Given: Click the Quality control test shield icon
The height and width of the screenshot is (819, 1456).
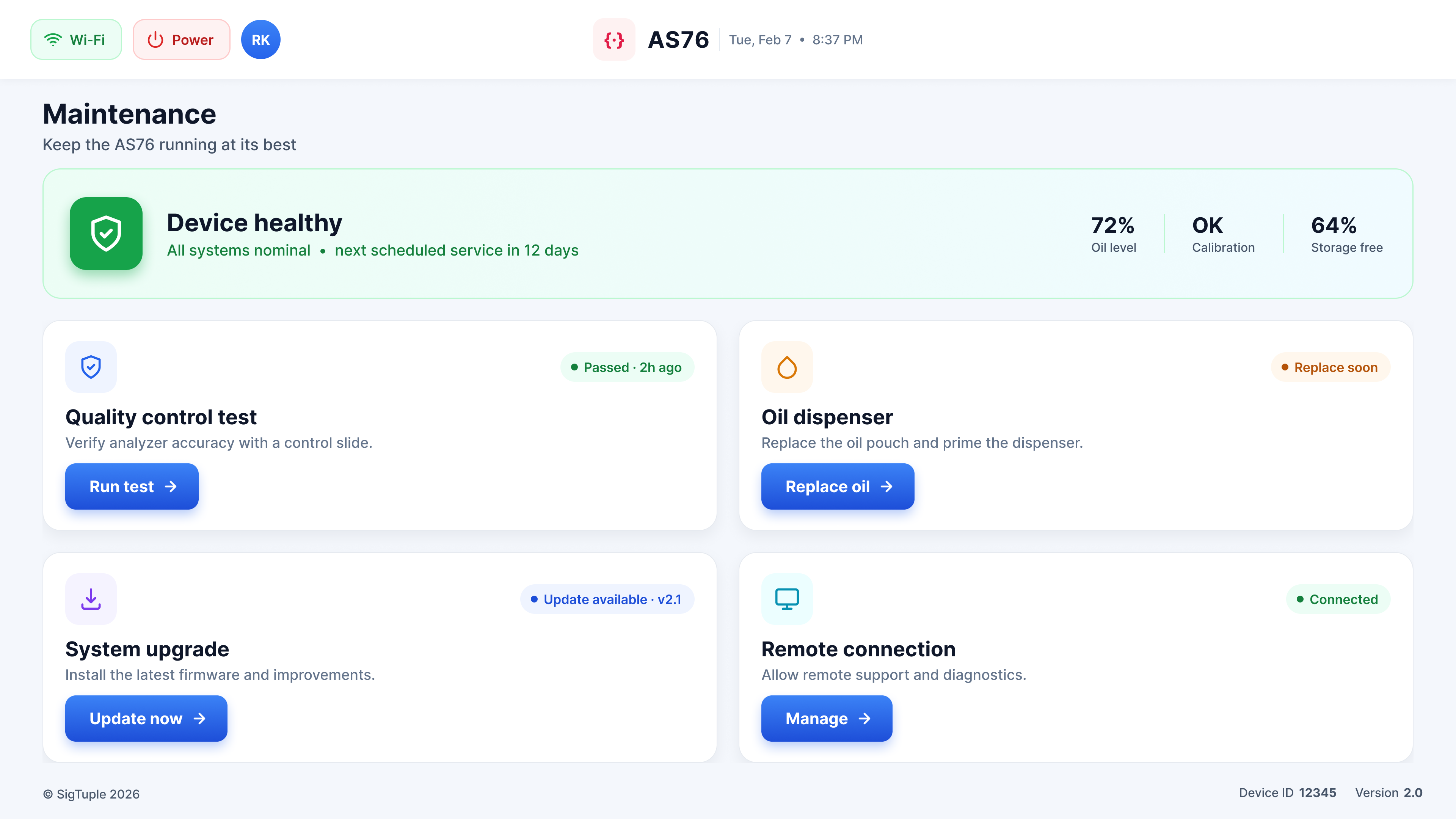Looking at the screenshot, I should (91, 367).
